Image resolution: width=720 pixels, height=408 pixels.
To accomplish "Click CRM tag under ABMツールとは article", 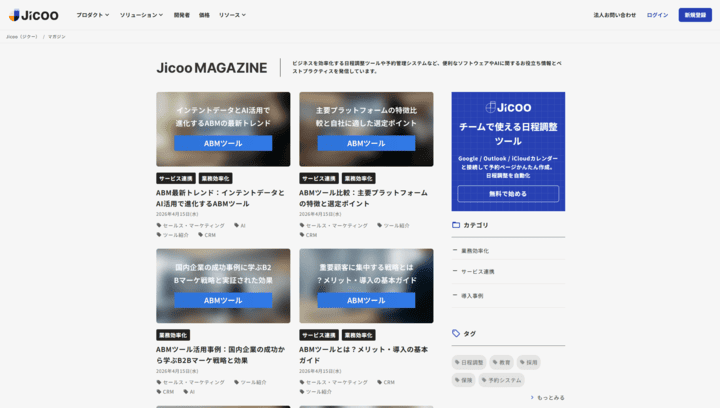I will [386, 382].
